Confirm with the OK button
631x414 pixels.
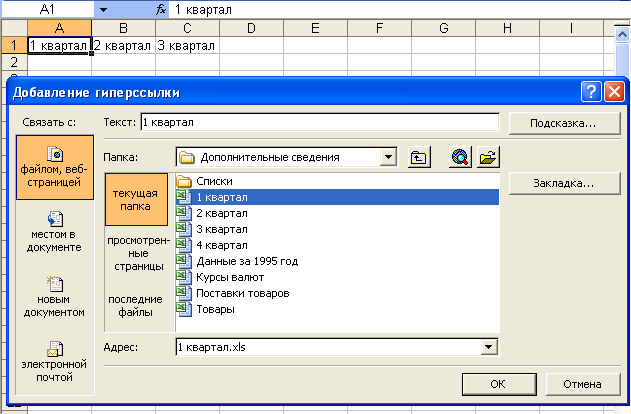[x=499, y=384]
